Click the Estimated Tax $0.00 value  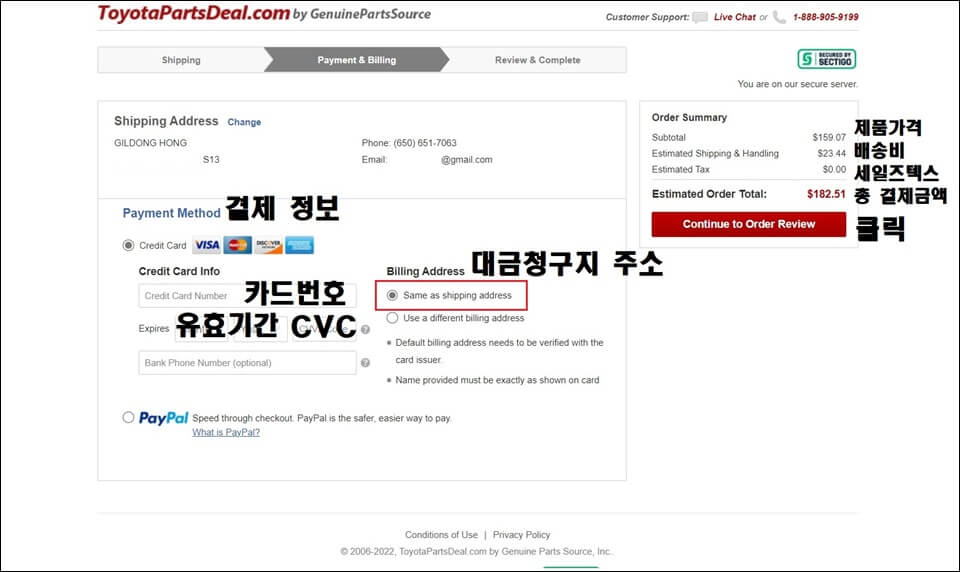(834, 169)
